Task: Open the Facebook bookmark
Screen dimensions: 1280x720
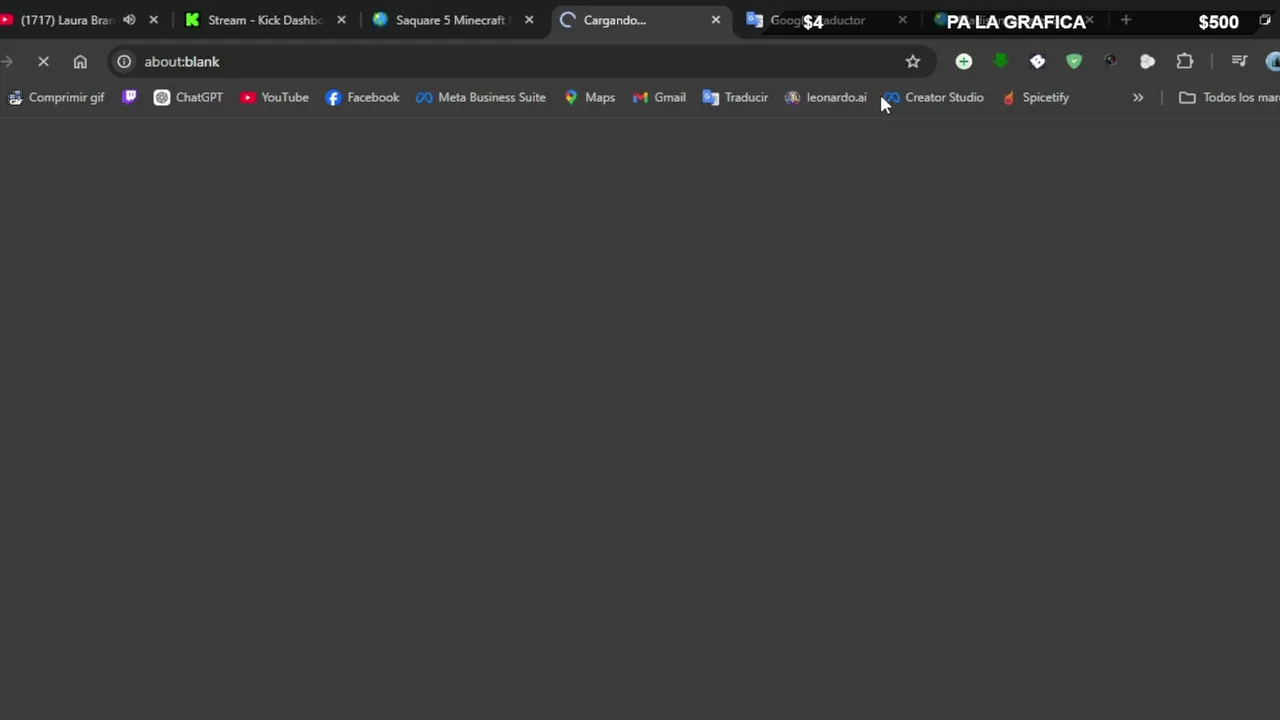Action: point(362,97)
